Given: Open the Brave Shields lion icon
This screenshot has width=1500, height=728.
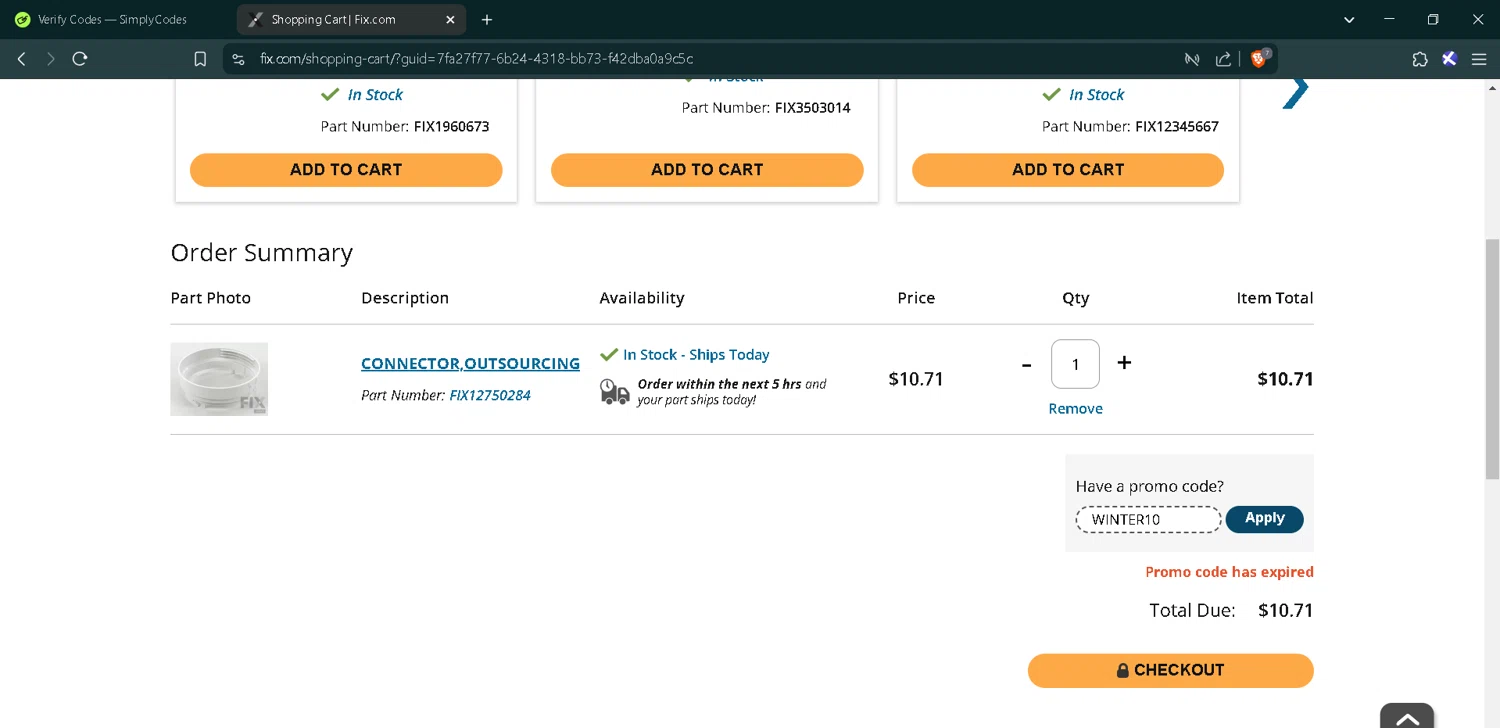Looking at the screenshot, I should [1258, 59].
